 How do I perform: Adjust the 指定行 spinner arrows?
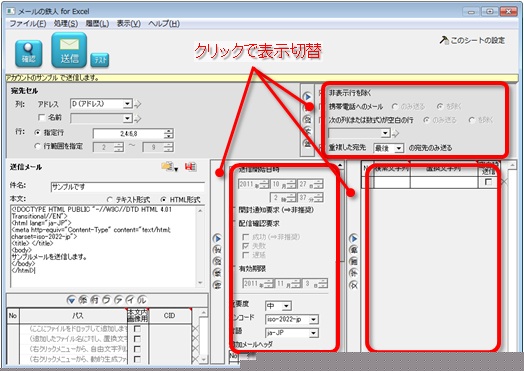tap(169, 134)
